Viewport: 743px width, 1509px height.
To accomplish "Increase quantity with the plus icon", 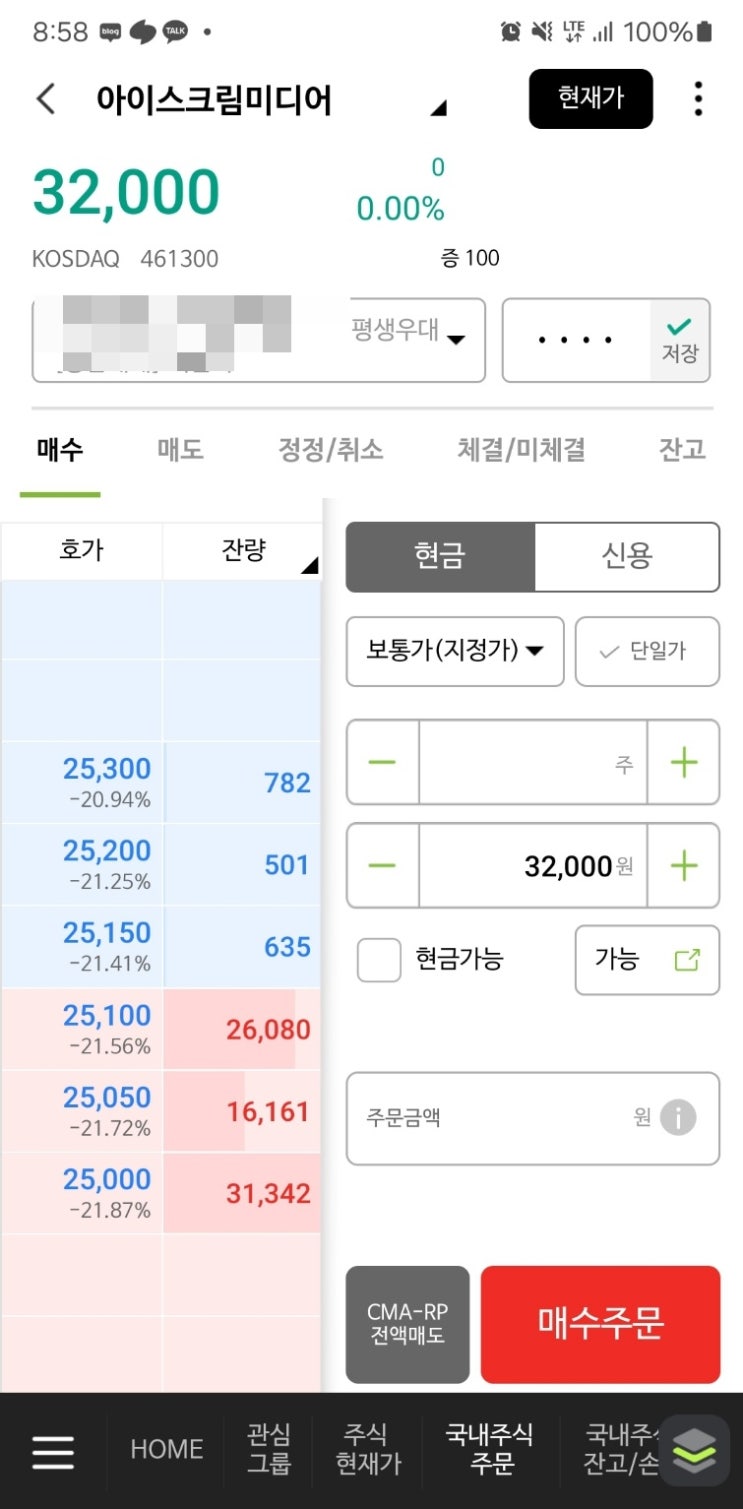I will [683, 763].
